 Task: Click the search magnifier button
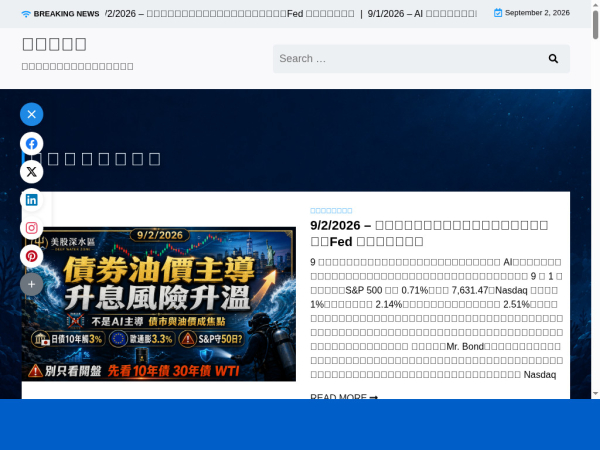coord(553,59)
